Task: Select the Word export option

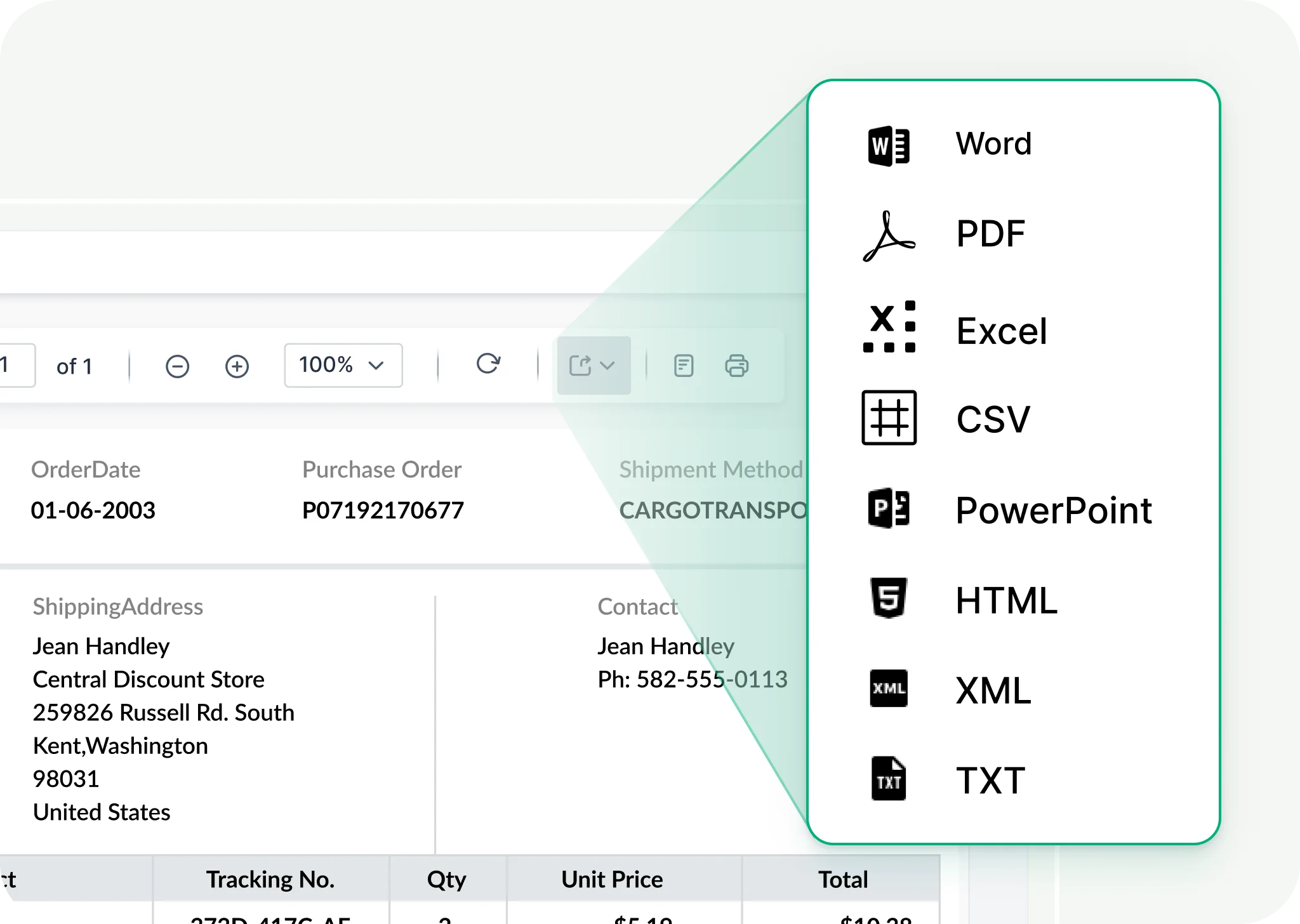Action: click(x=993, y=142)
